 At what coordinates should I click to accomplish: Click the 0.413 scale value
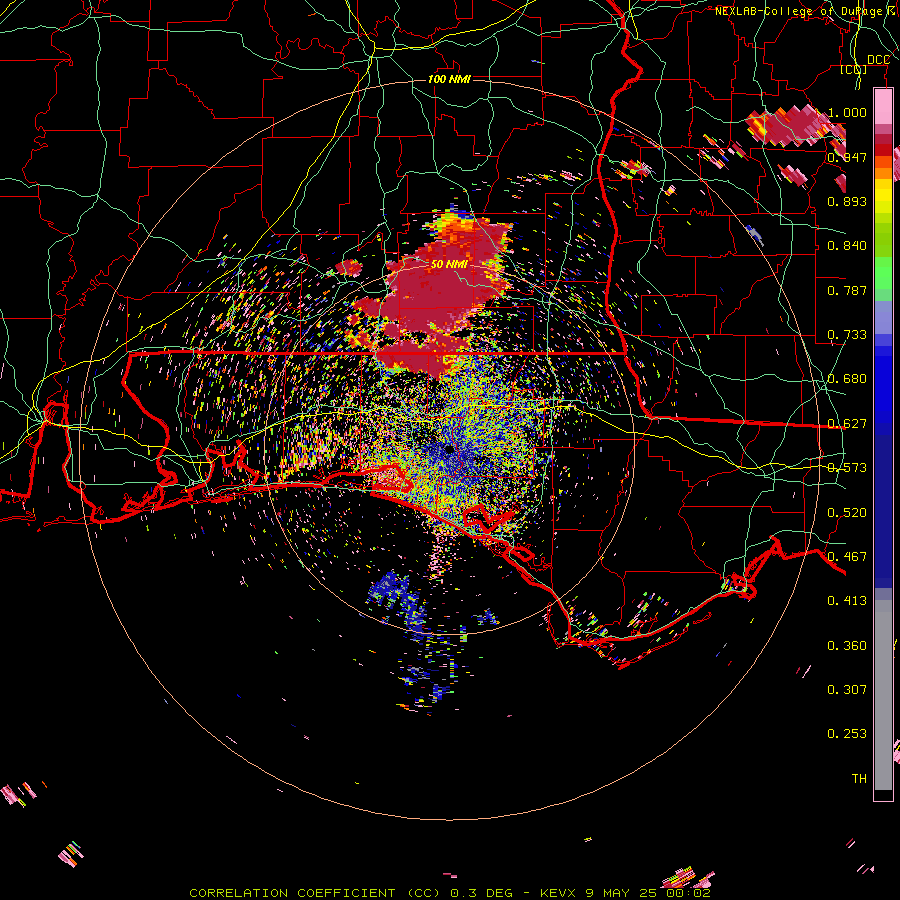(847, 601)
